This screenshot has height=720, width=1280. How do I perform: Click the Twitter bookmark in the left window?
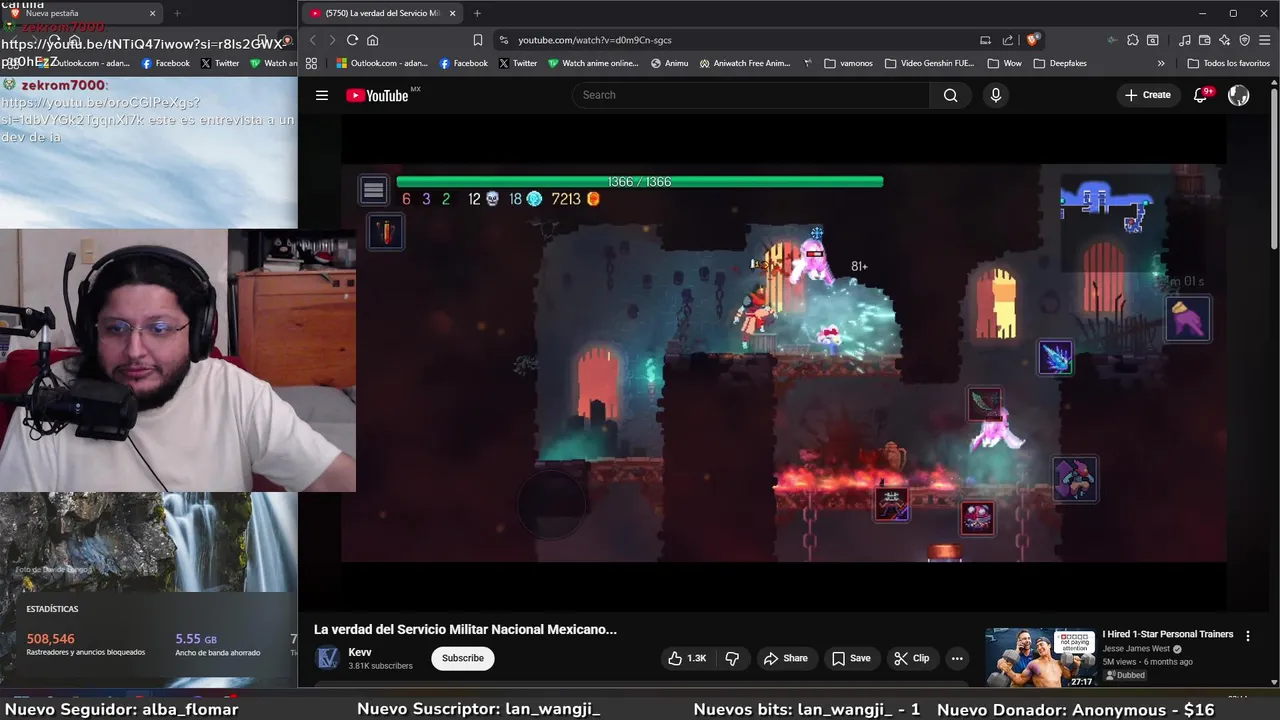click(220, 63)
